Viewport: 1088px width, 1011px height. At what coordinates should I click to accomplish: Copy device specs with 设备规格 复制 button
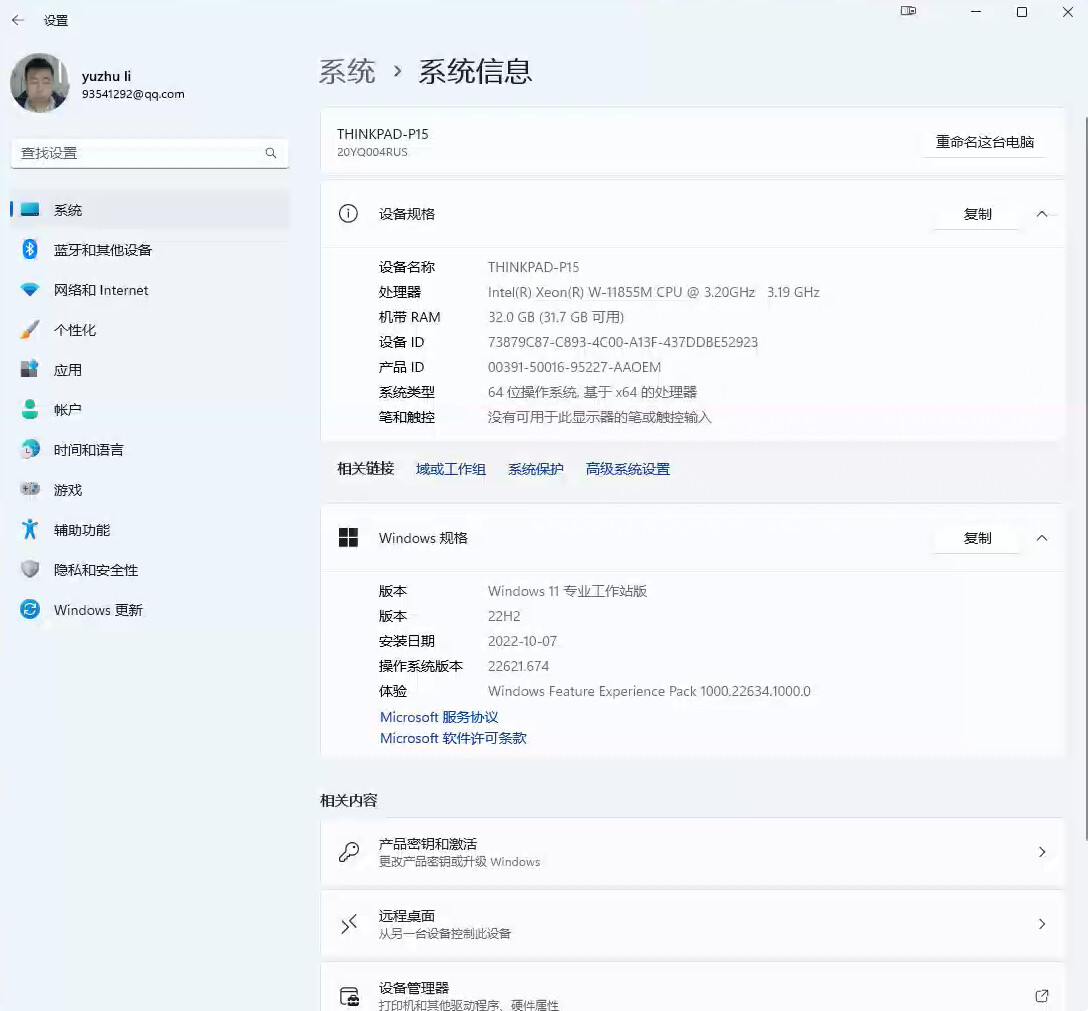977,214
